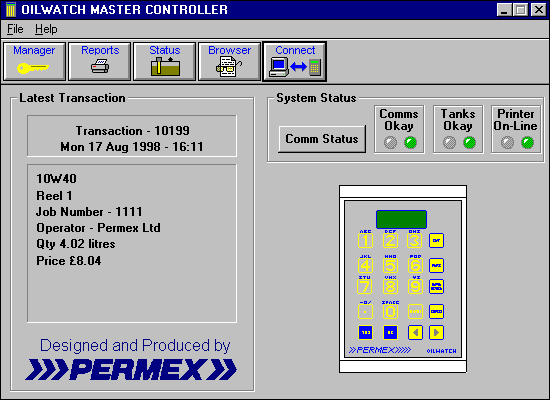Screen dimensions: 550x400
Task: Tap keypad key 7
Action: pos(364,287)
